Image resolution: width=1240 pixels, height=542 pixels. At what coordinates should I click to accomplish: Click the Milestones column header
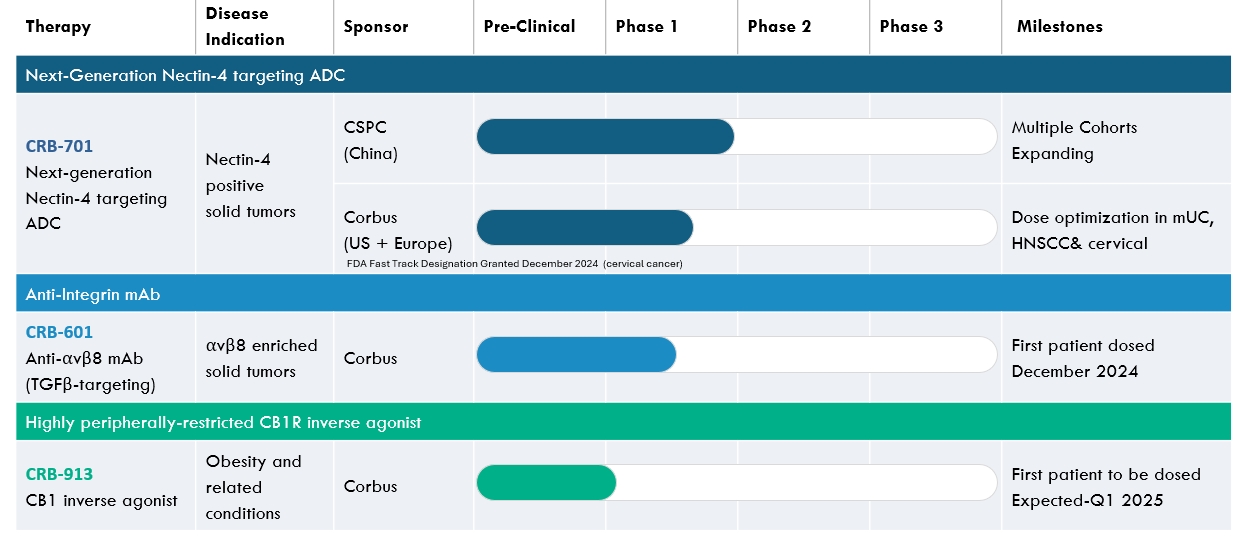click(x=1059, y=27)
